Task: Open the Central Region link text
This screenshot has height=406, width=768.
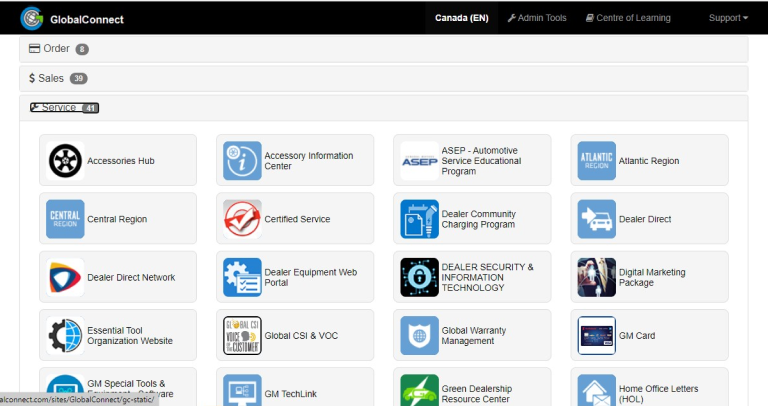Action: 117,219
